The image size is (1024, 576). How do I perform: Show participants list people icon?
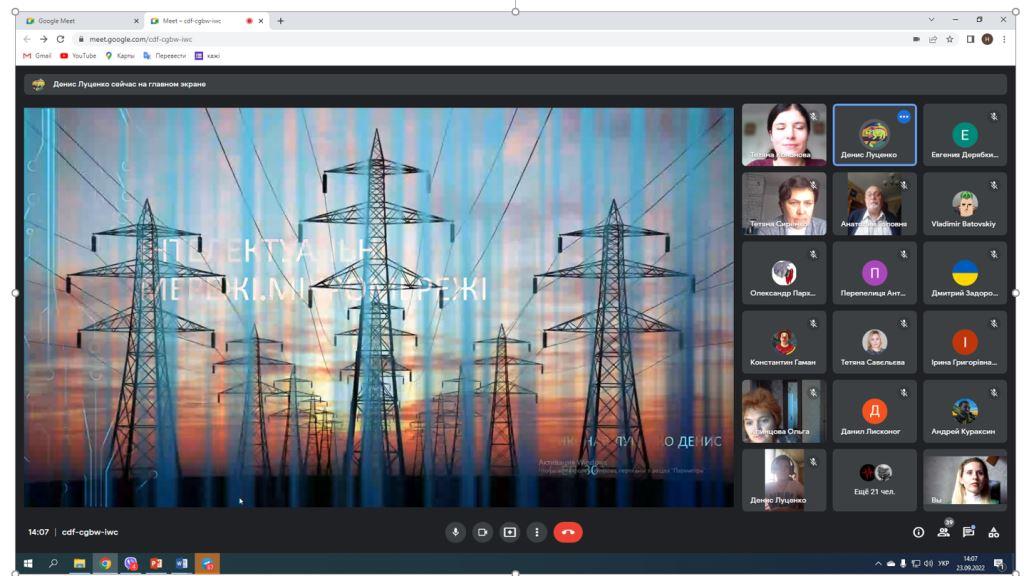(943, 532)
